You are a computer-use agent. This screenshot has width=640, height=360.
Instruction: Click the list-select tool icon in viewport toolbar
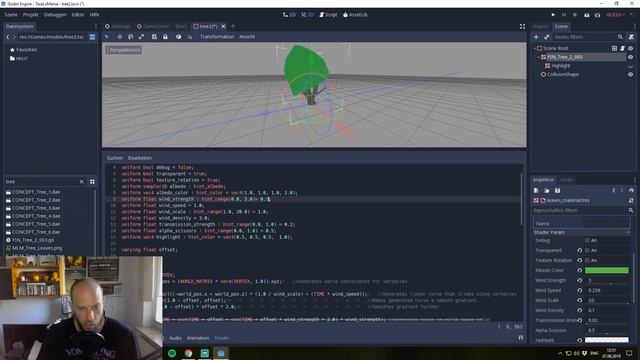[x=154, y=37]
